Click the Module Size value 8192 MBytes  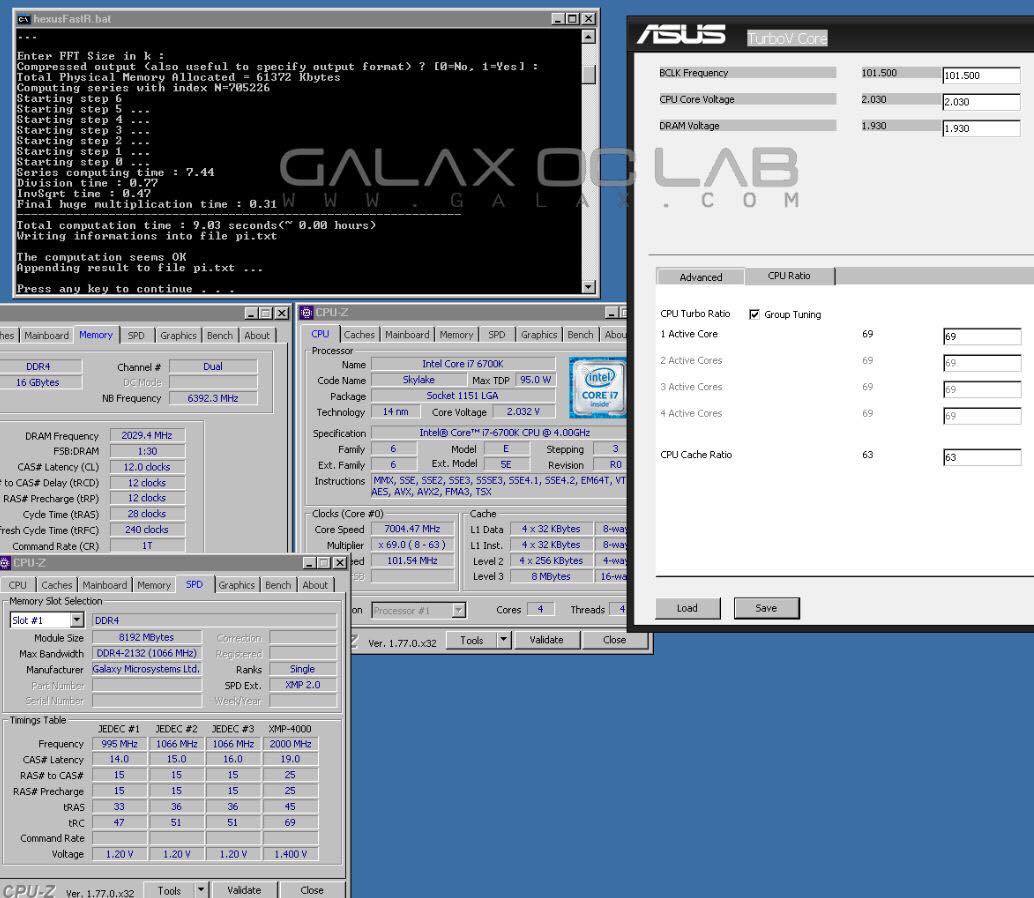click(x=146, y=637)
